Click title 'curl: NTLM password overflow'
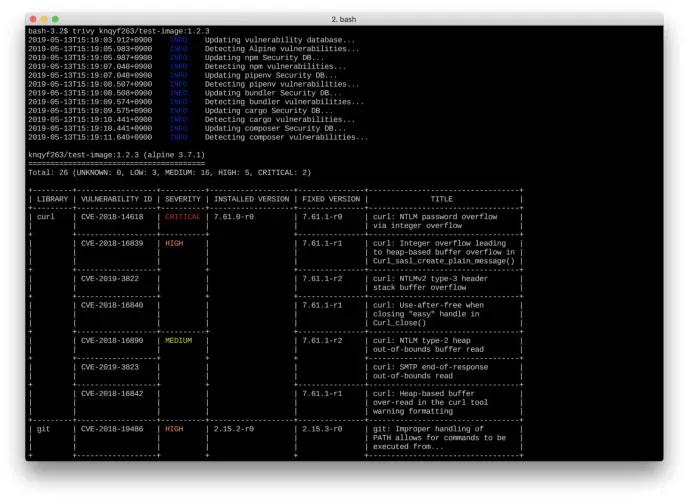Screen dimensions: 689x501 [435, 217]
